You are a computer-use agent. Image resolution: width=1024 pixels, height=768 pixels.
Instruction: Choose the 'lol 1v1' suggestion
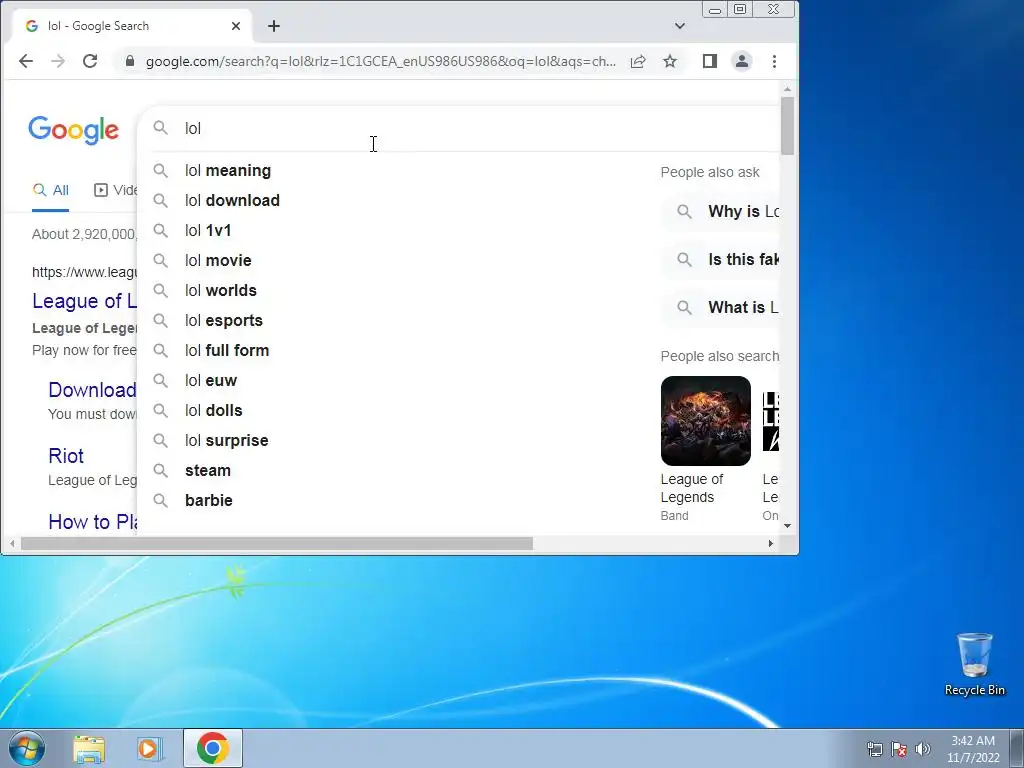point(458,231)
